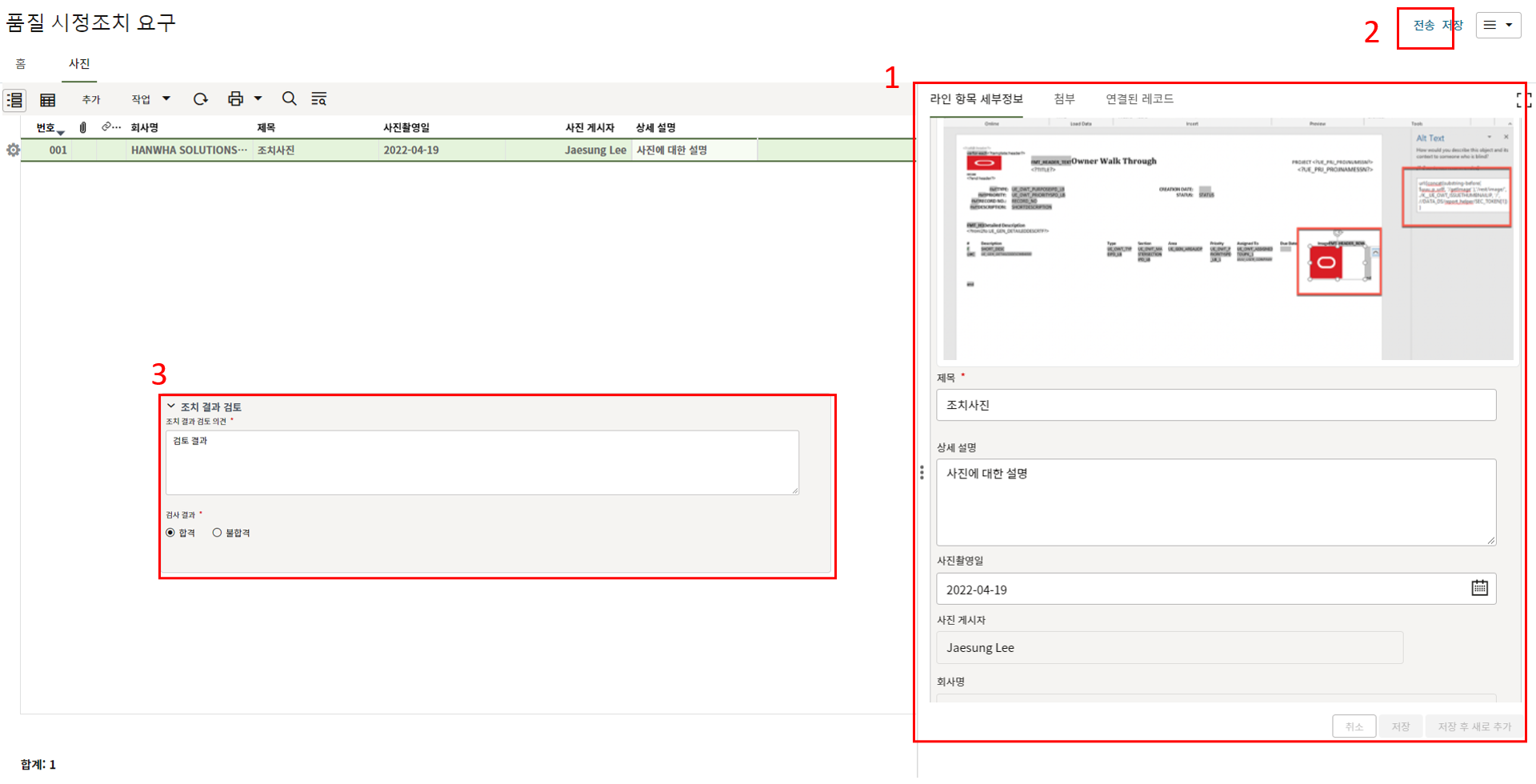
Task: Collapse the 조치 결과 검토 section
Action: pos(171,406)
